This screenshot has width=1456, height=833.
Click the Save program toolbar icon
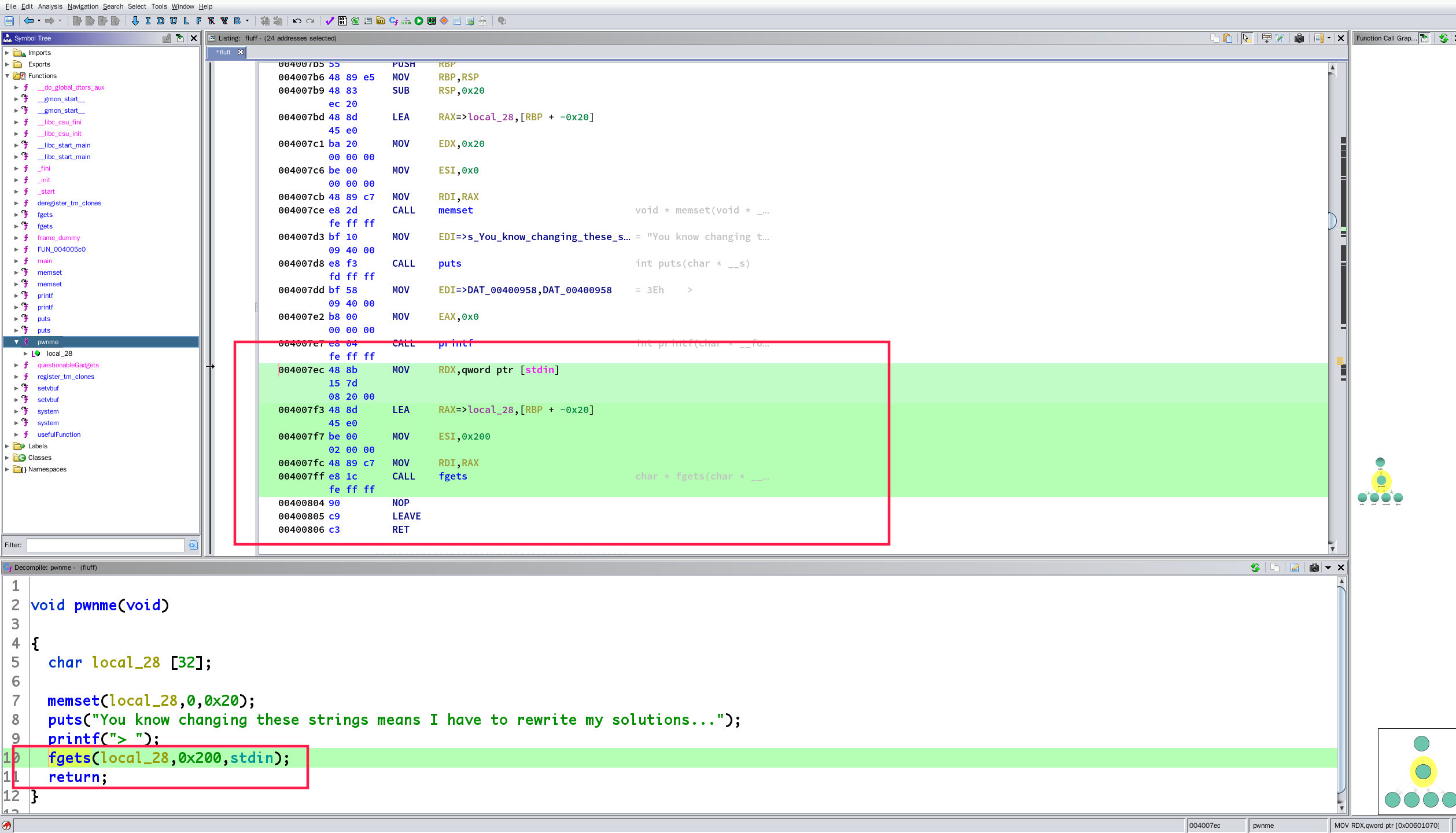9,21
